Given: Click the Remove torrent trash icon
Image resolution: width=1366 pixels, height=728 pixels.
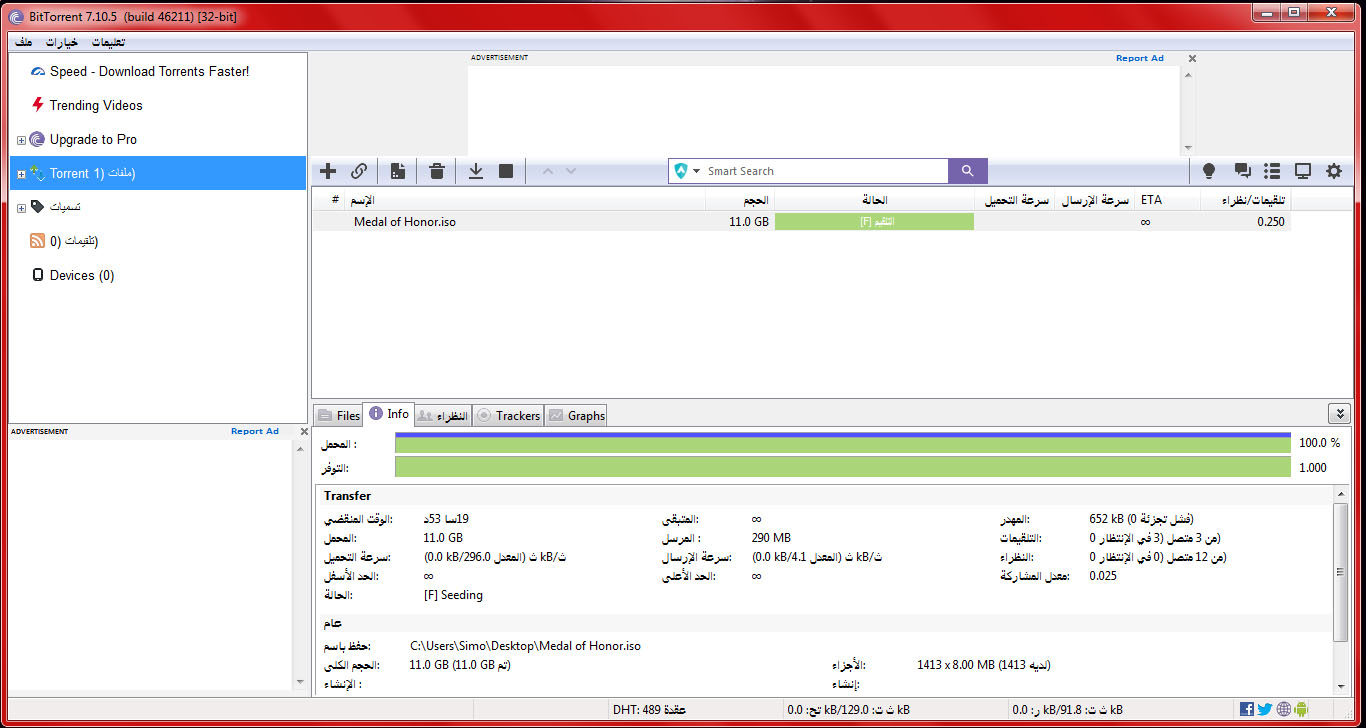Looking at the screenshot, I should 437,171.
